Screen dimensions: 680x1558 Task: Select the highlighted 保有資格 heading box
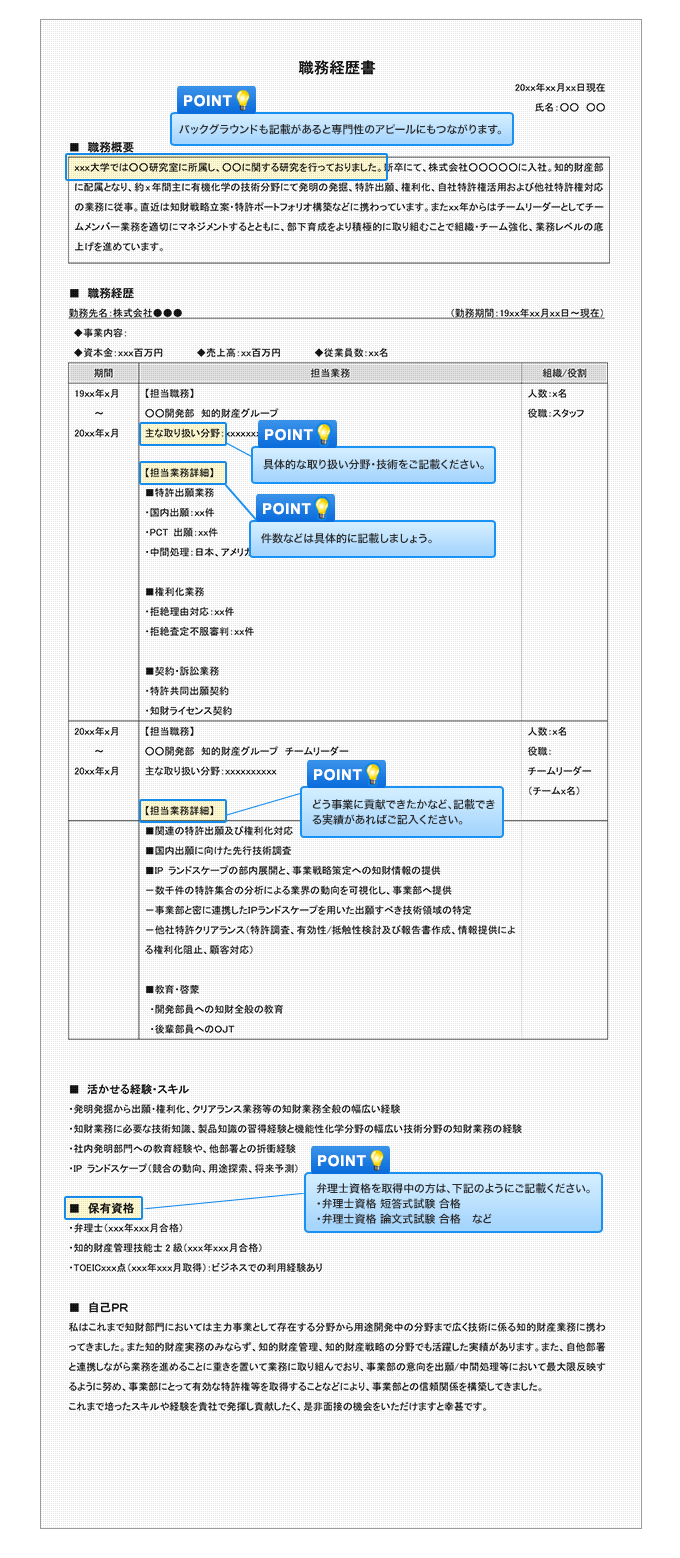[104, 1208]
